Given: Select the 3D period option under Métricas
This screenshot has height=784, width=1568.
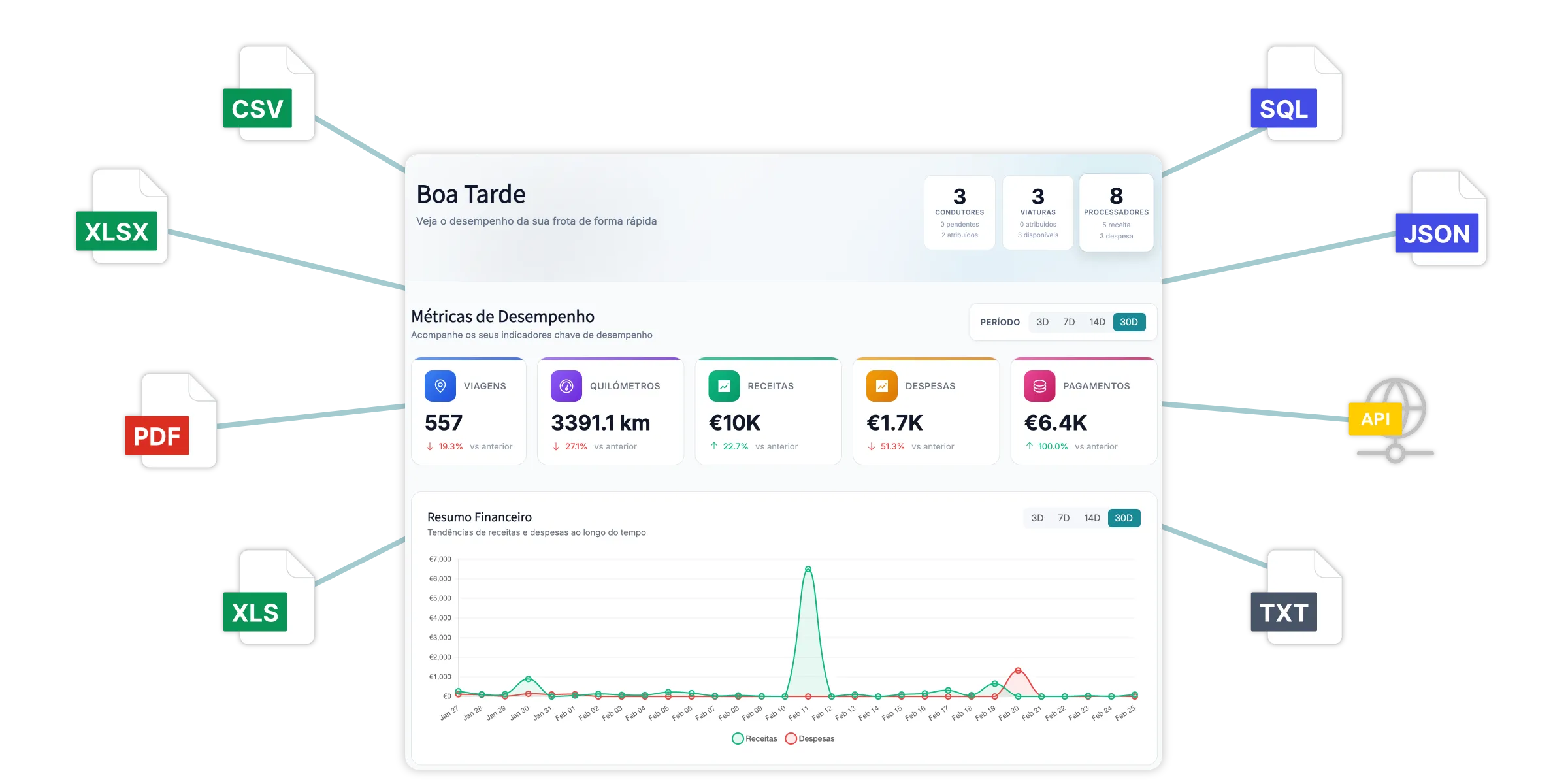Looking at the screenshot, I should pyautogui.click(x=1042, y=321).
